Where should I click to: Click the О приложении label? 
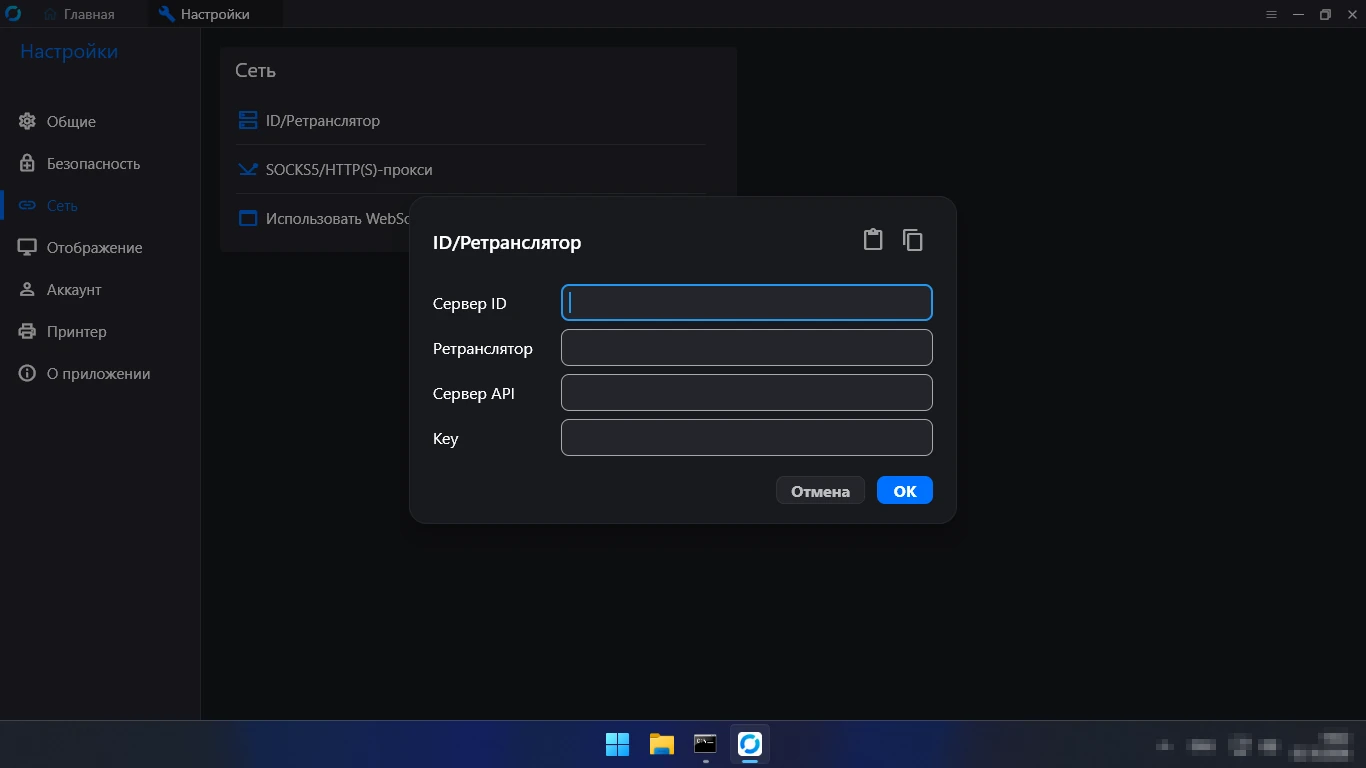99,373
